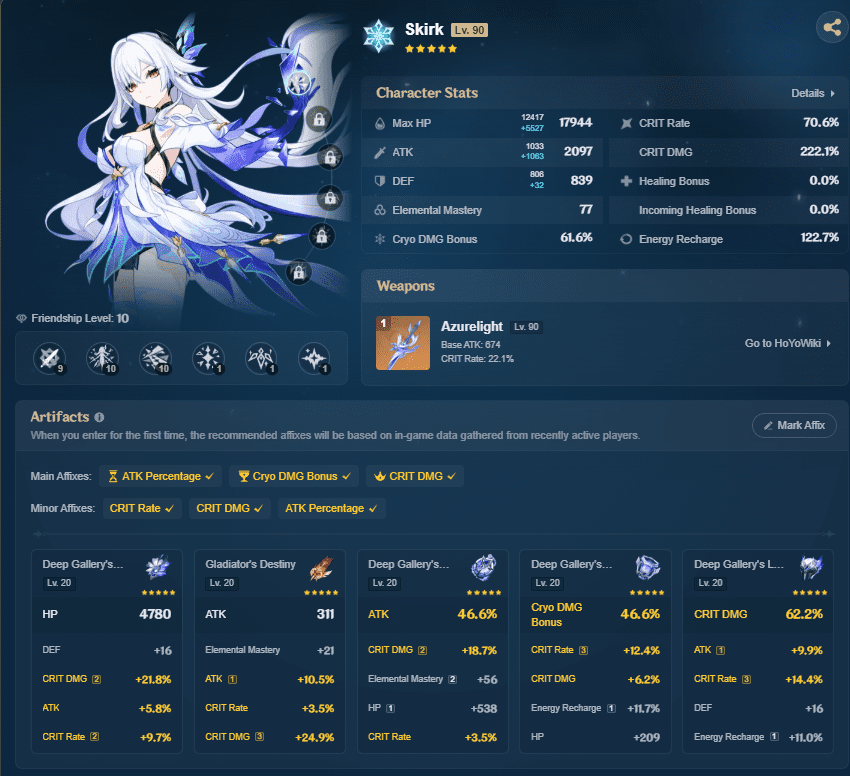Click a padlock icon on the character model

(318, 119)
